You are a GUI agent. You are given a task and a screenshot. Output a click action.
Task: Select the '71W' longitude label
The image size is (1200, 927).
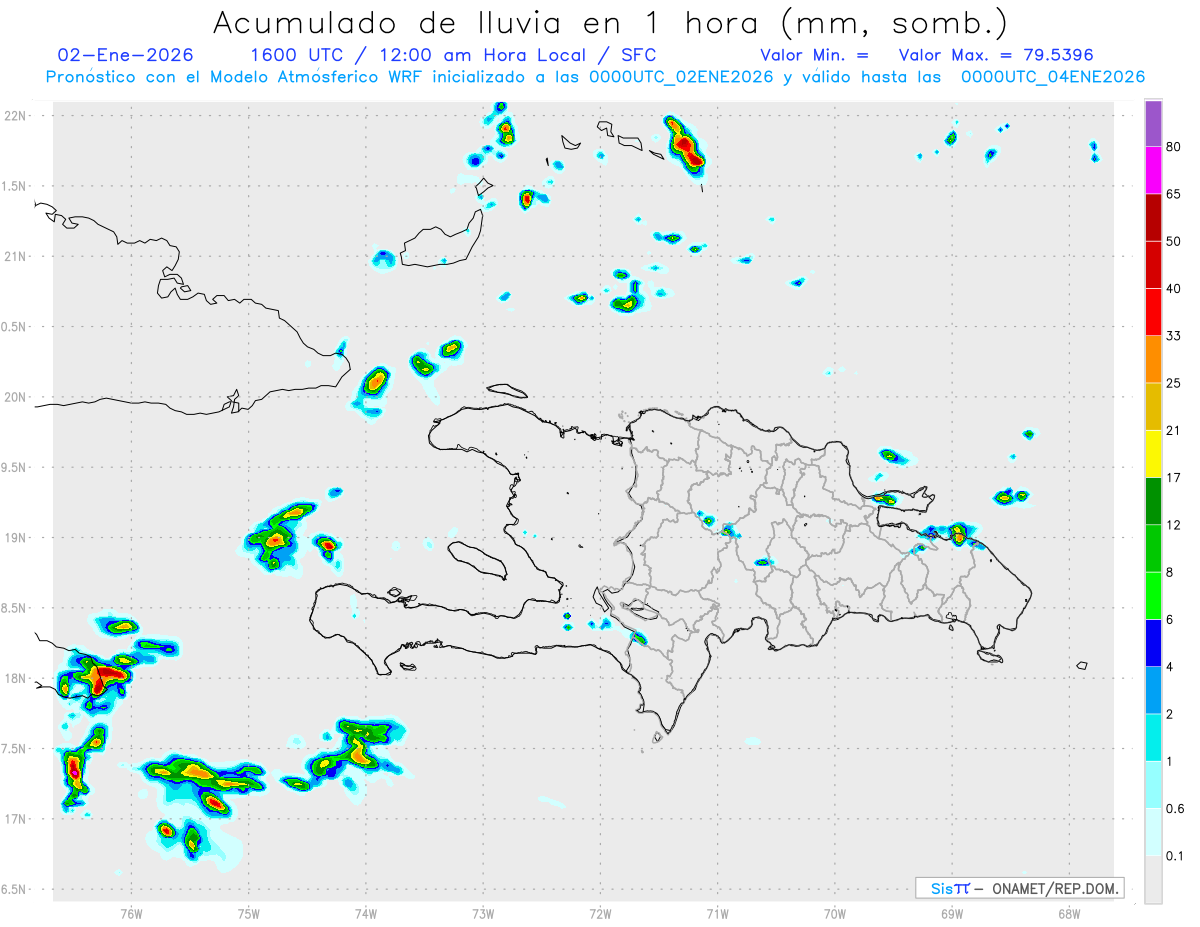717,913
